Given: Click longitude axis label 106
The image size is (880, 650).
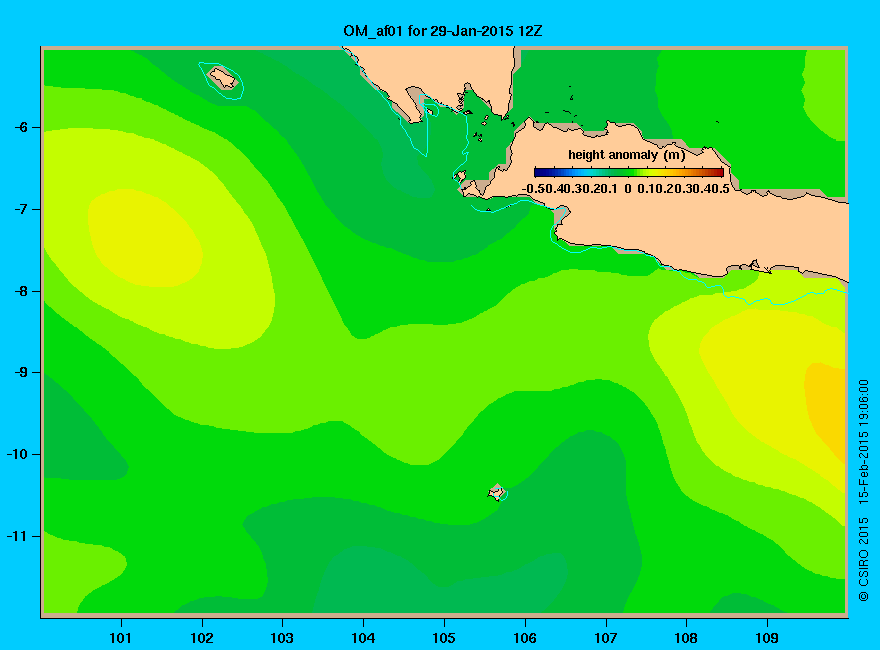Looking at the screenshot, I should click(525, 638).
